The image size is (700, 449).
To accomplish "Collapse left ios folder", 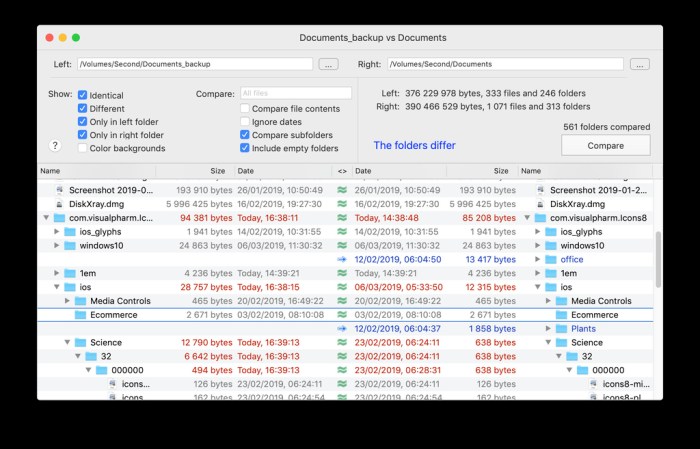I will (57, 287).
